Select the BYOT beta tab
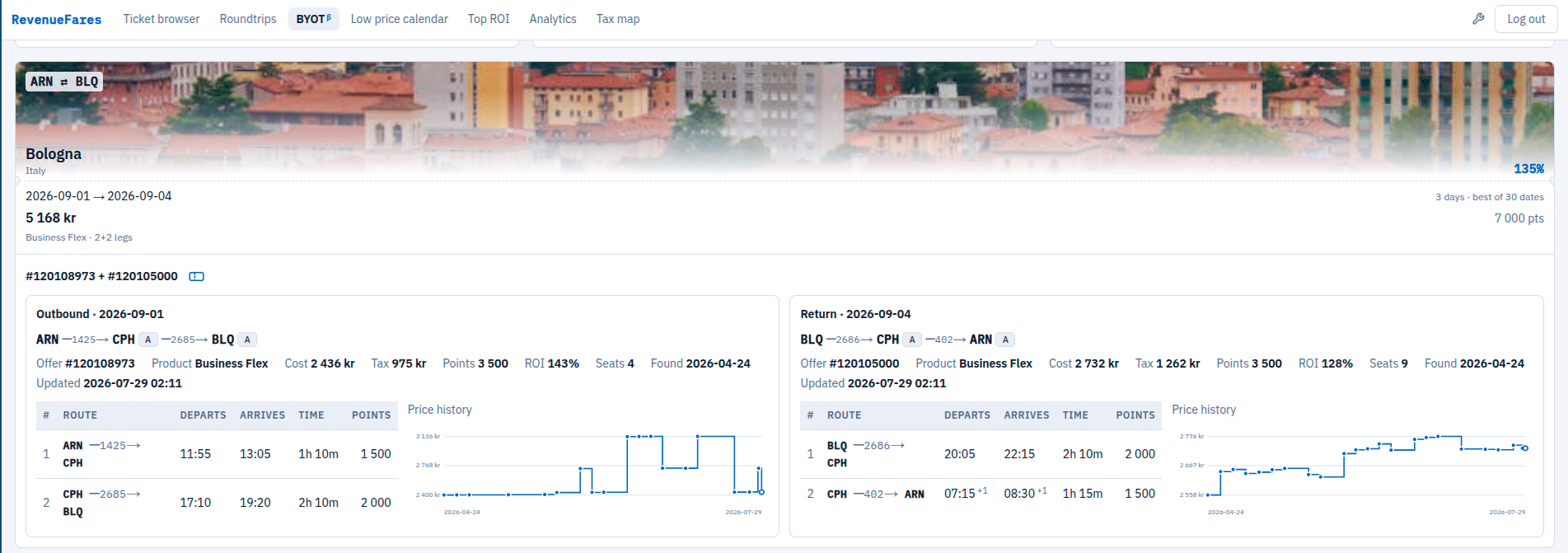1568x553 pixels. pos(313,19)
